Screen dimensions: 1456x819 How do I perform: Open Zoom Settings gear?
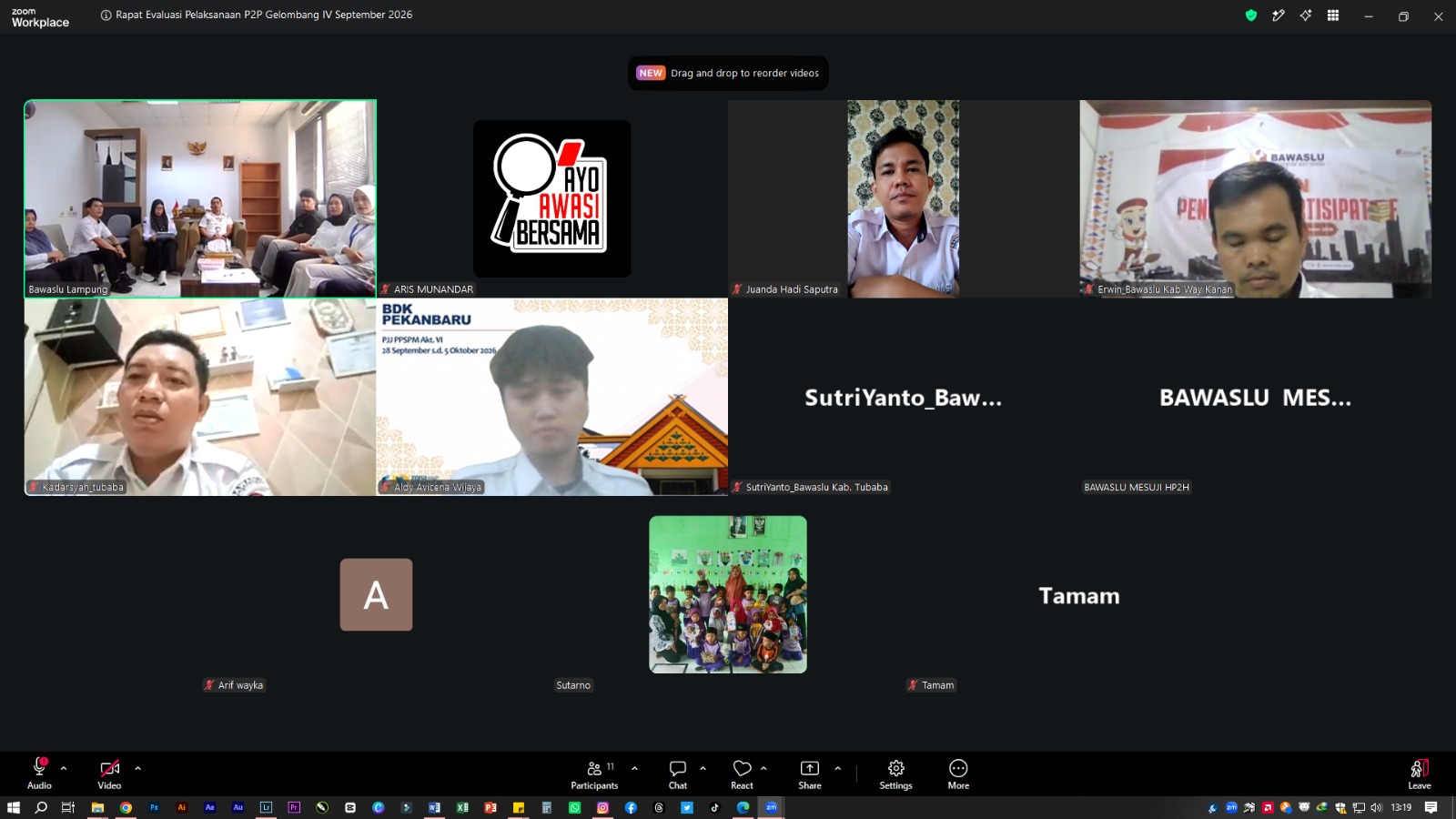pos(895,774)
